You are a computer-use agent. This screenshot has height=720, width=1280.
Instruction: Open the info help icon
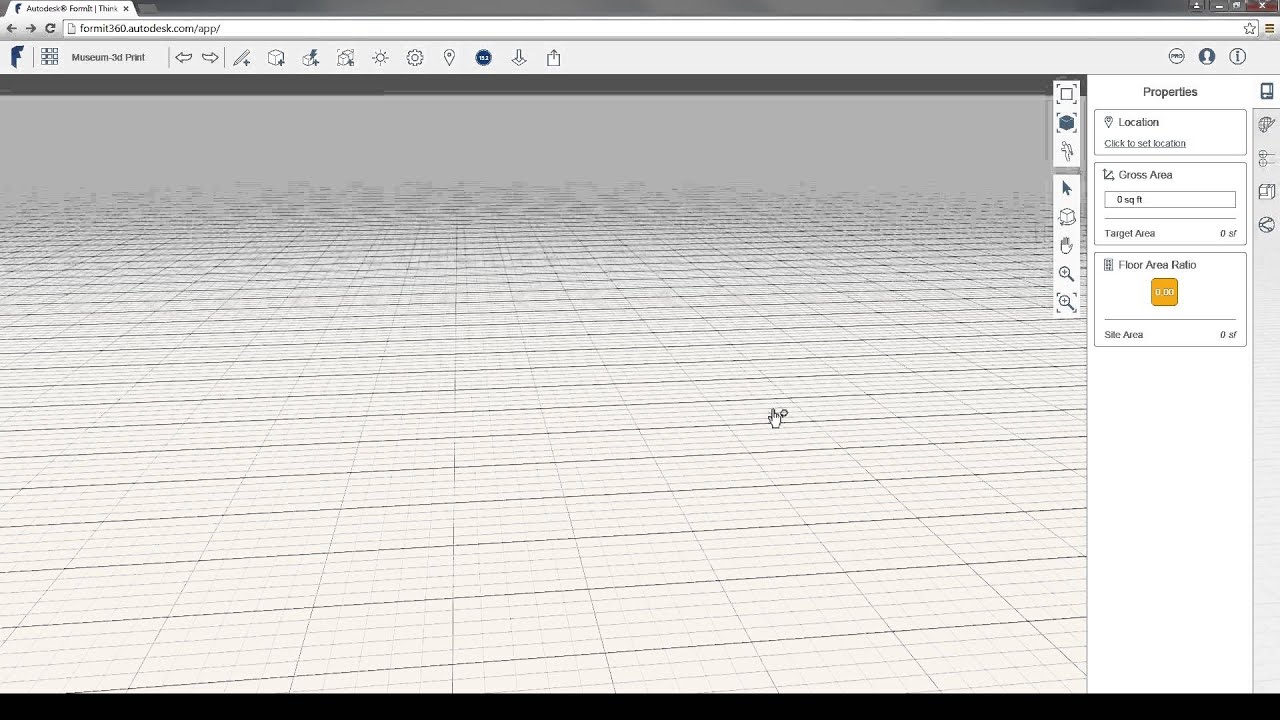click(x=1238, y=57)
